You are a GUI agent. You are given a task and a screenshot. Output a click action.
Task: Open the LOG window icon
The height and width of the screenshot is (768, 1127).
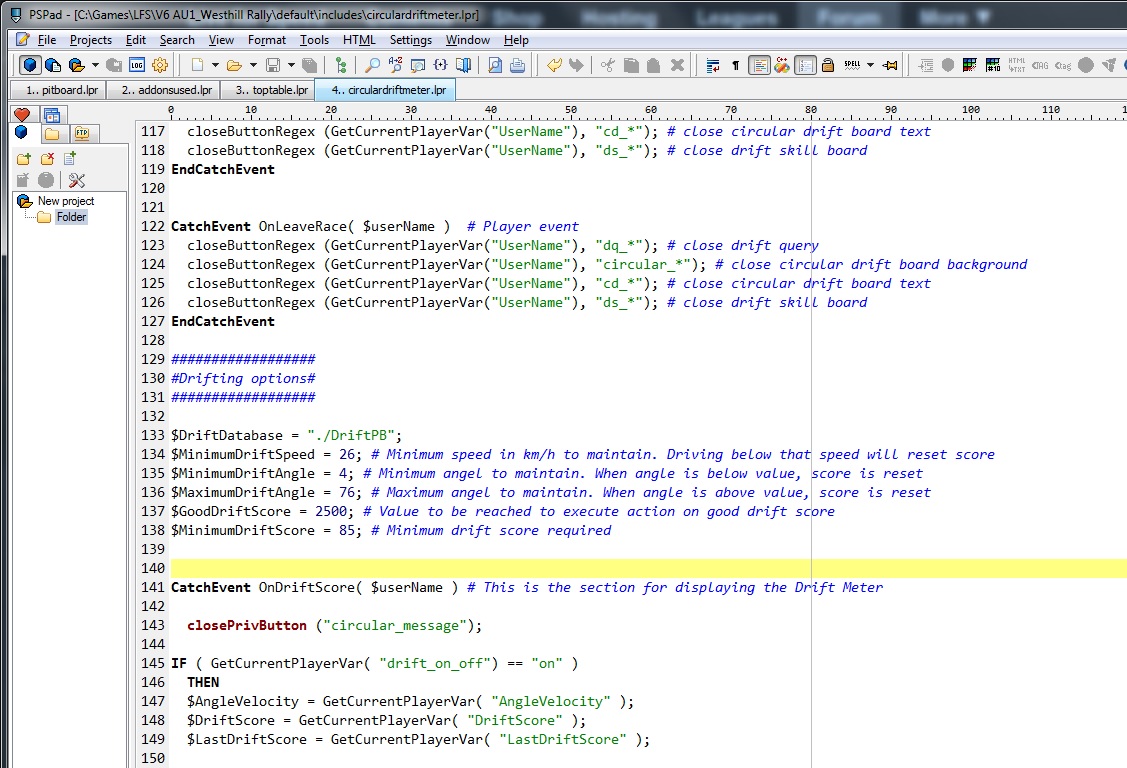click(137, 65)
